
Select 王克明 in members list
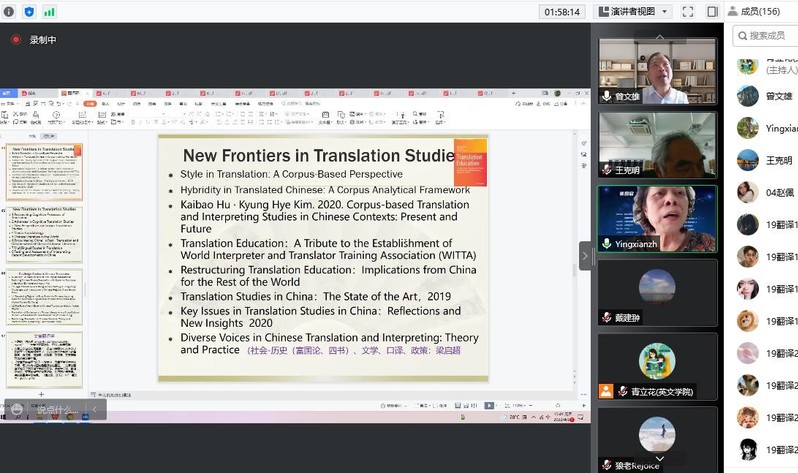[x=766, y=160]
